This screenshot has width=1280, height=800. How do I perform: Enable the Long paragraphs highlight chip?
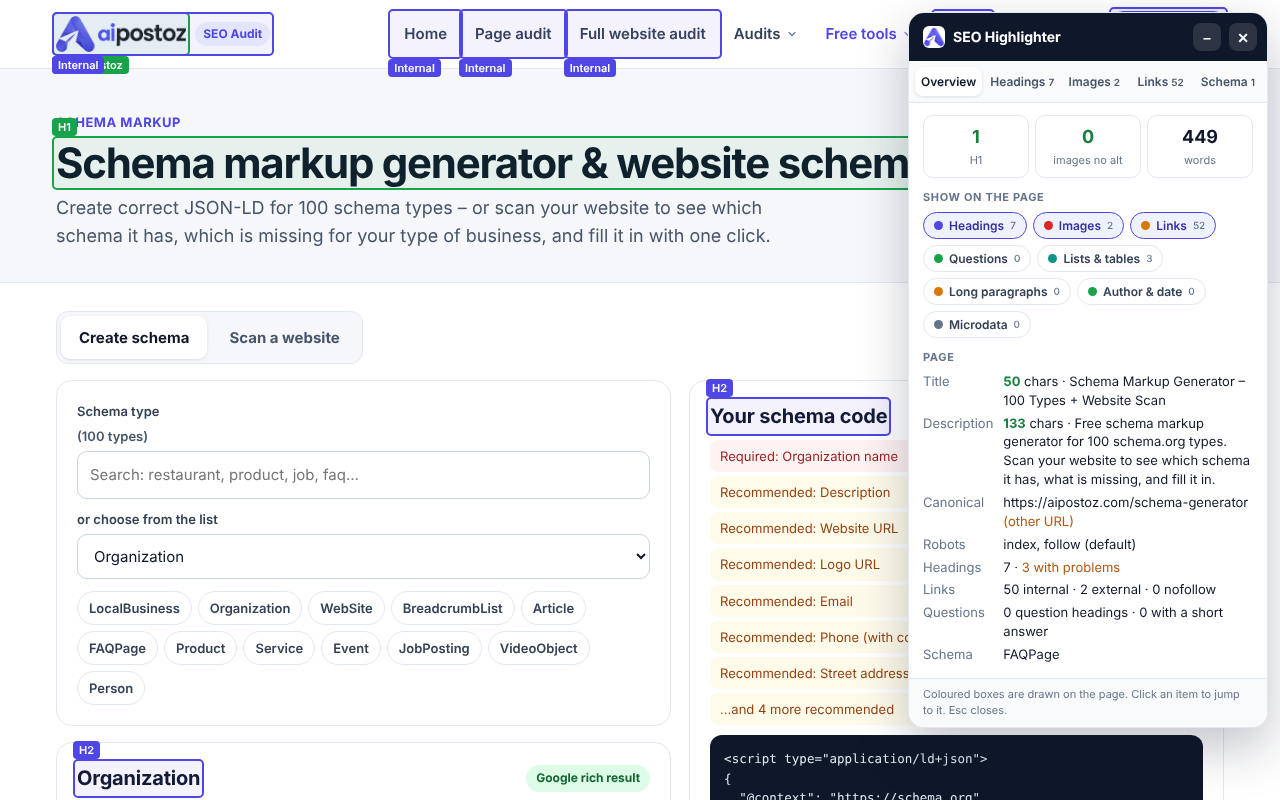point(997,292)
